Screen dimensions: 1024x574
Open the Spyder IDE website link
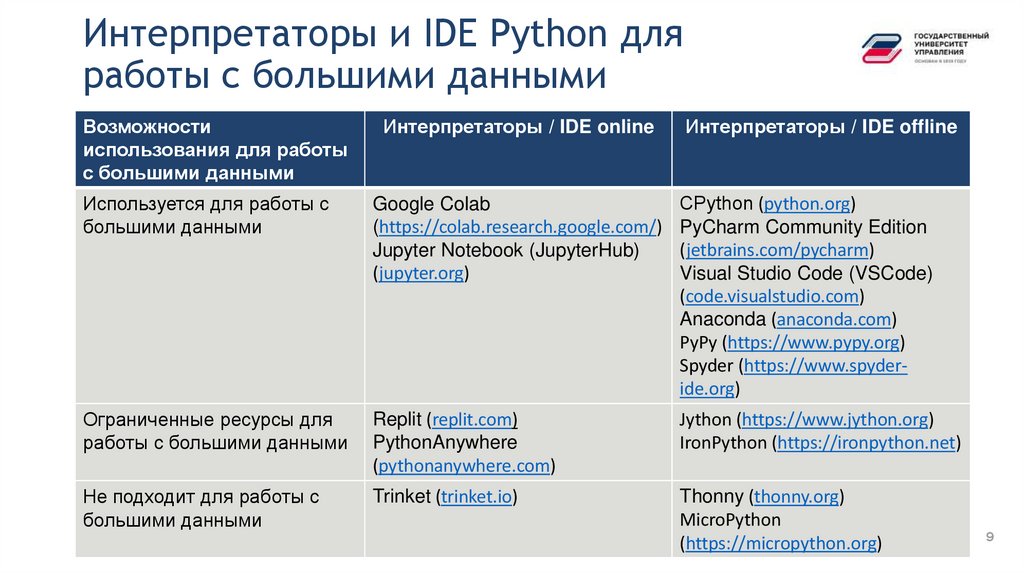coord(793,377)
